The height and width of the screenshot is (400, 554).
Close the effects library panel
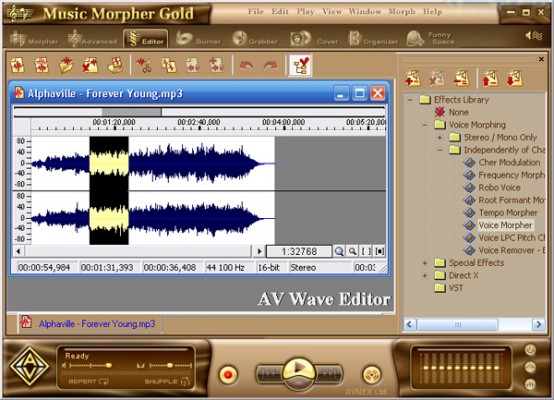[541, 59]
